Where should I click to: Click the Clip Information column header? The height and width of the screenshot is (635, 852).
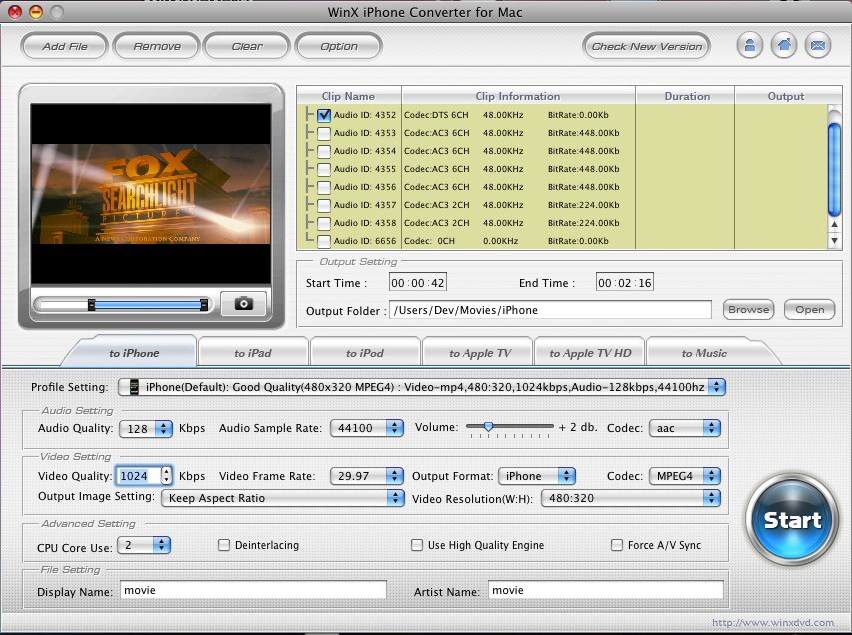(518, 96)
